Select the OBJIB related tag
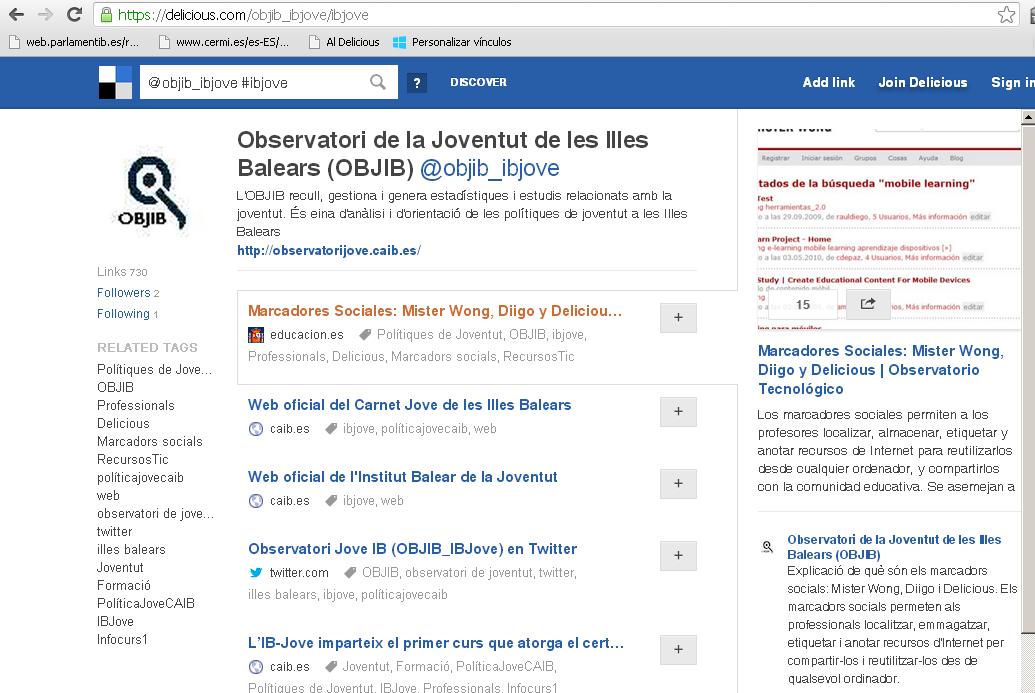This screenshot has height=693, width=1035. [x=116, y=387]
